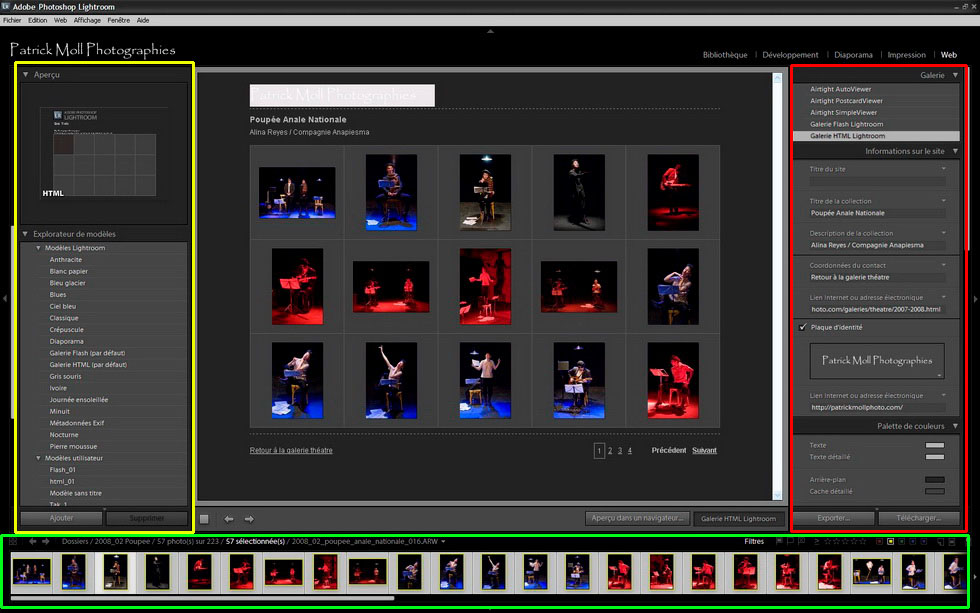This screenshot has width=980, height=613.
Task: Click filmstrip back navigation arrow
Action: (32, 541)
